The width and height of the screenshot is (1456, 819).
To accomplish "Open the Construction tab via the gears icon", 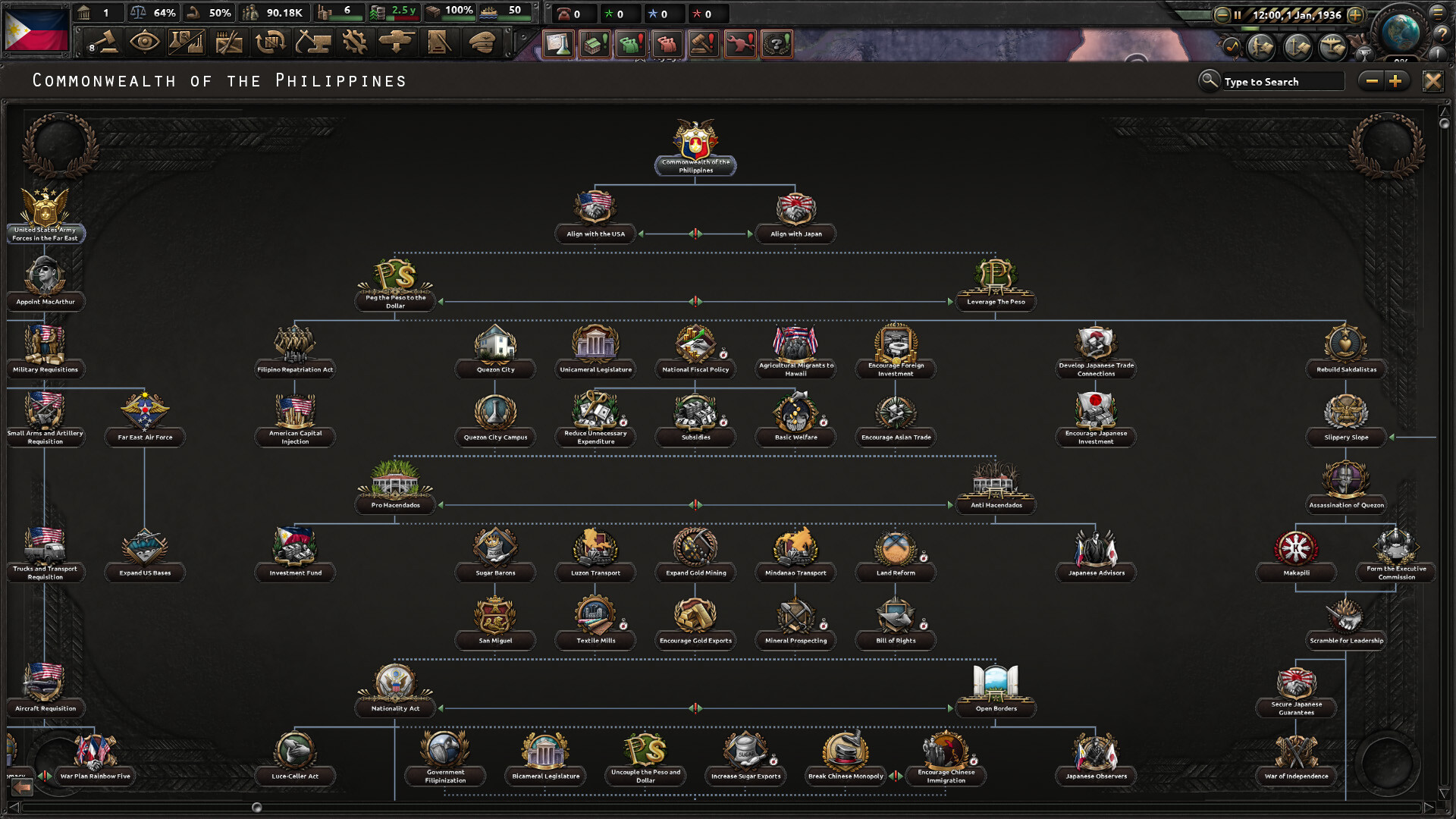I will pos(356,43).
